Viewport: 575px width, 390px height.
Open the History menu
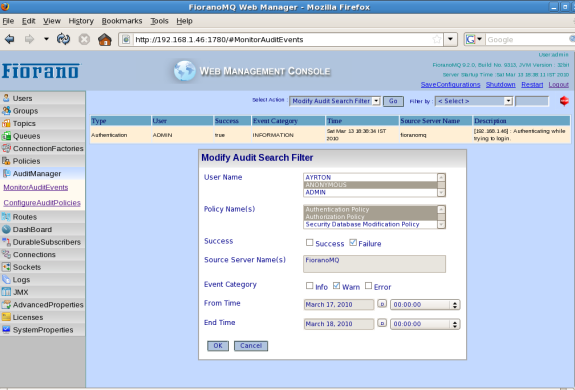[x=81, y=21]
